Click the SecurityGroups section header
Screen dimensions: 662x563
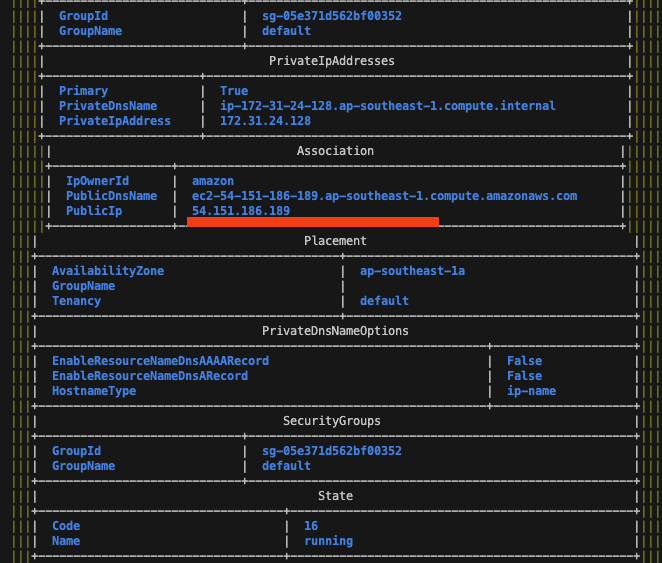[x=332, y=421]
